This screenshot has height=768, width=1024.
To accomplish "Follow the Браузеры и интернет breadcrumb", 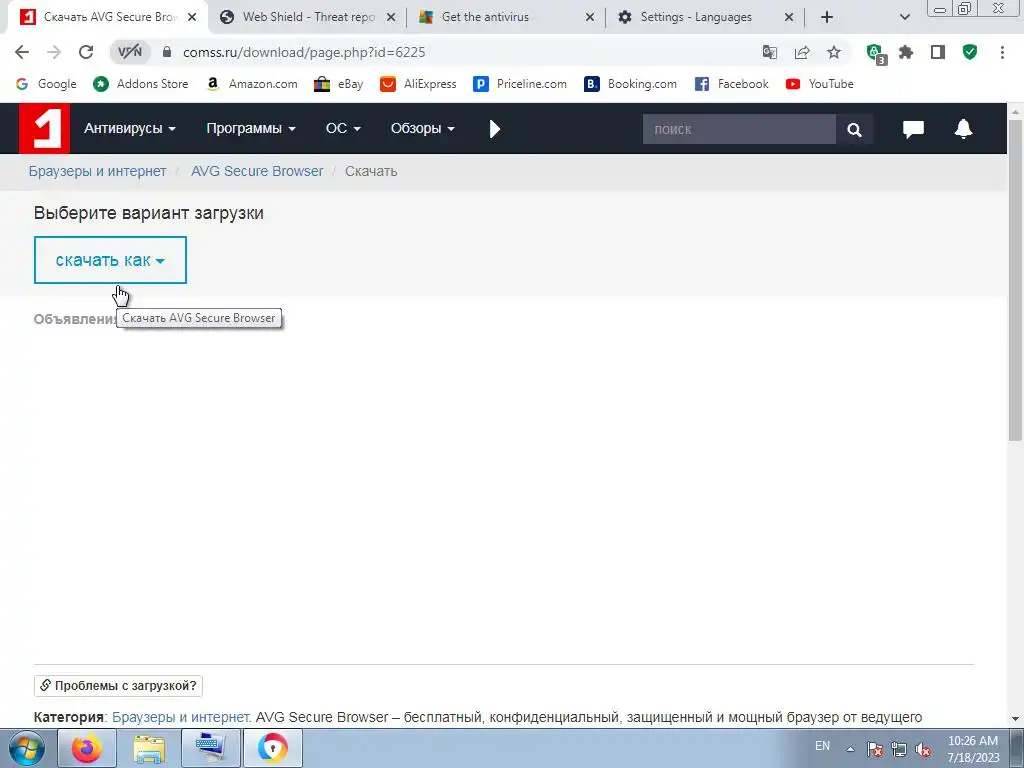I will pos(97,171).
